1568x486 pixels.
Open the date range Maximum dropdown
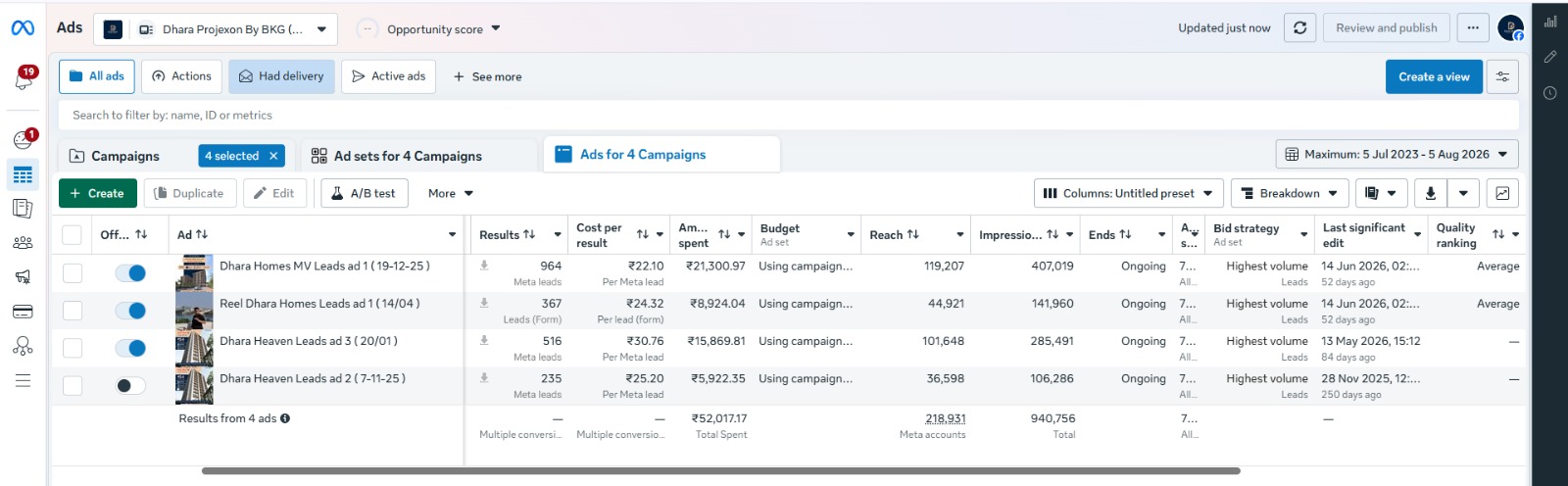[x=1396, y=154]
